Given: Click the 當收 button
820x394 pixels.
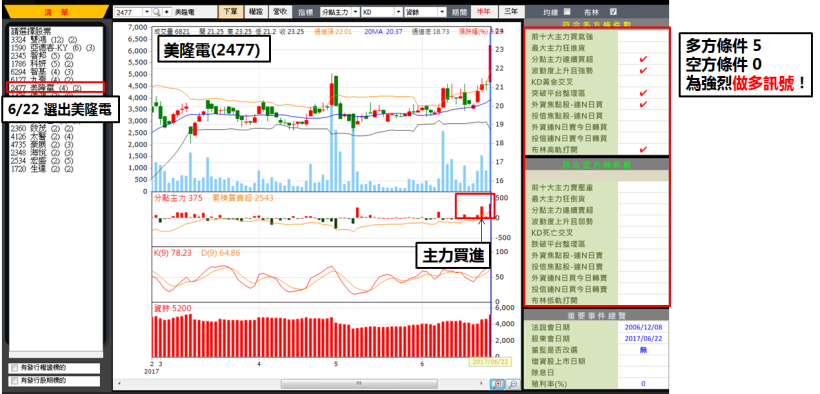Looking at the screenshot, I should click(280, 12).
